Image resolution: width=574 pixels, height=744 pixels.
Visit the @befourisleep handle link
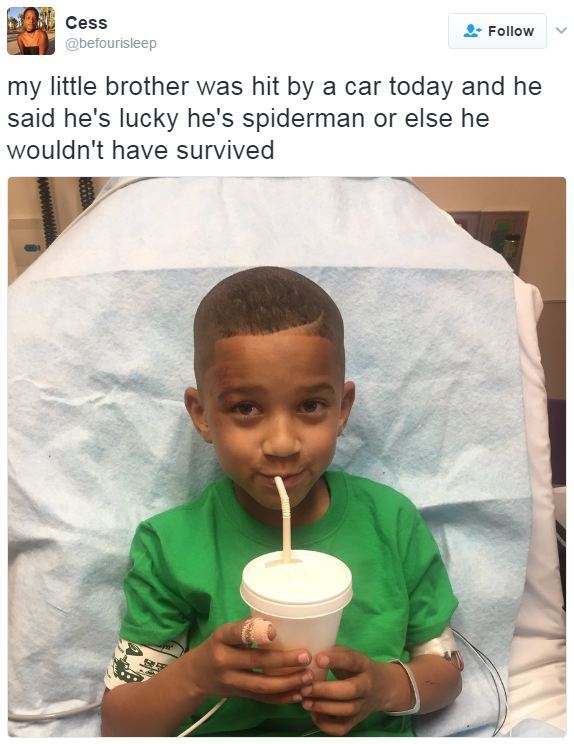[111, 44]
